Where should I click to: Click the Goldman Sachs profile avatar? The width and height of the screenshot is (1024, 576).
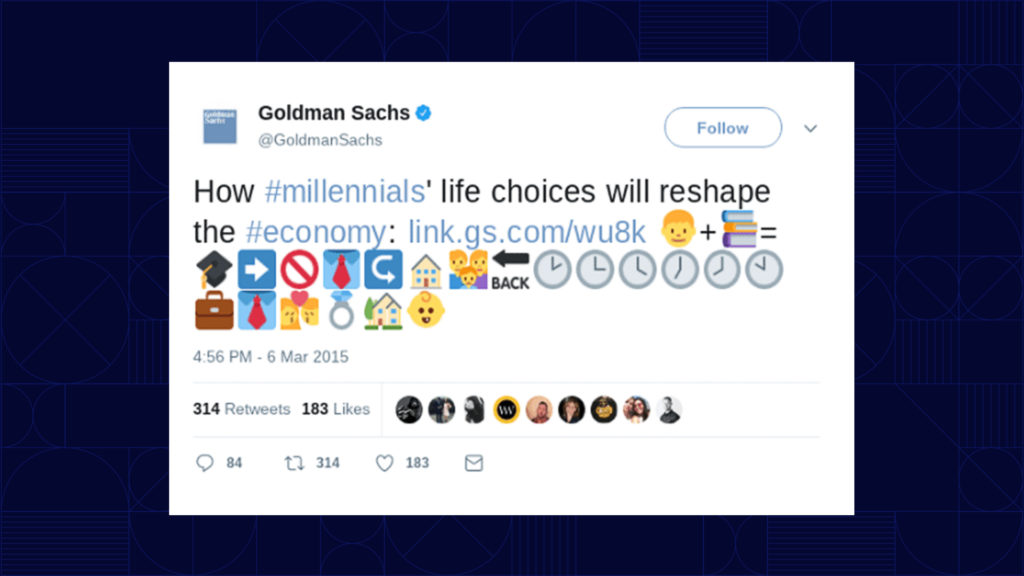(x=219, y=126)
